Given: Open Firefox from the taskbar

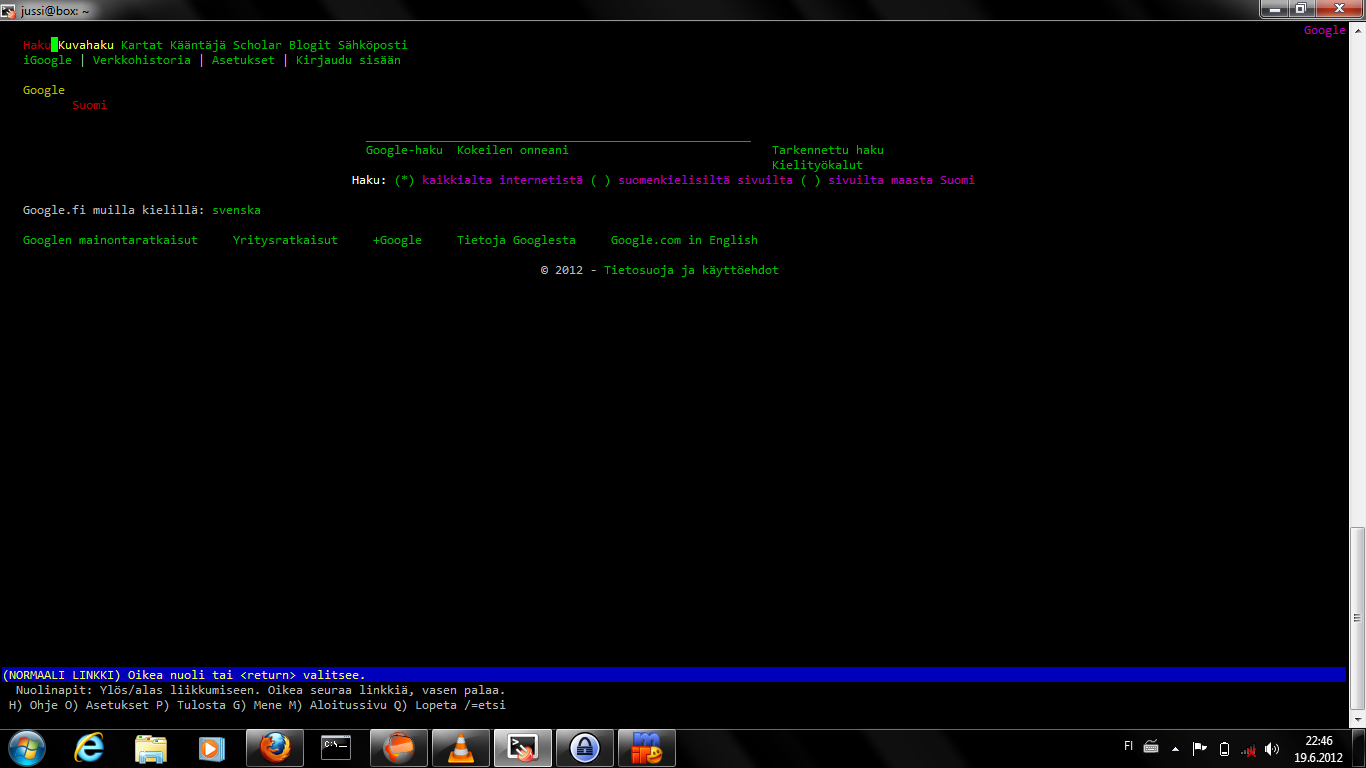Looking at the screenshot, I should 274,748.
